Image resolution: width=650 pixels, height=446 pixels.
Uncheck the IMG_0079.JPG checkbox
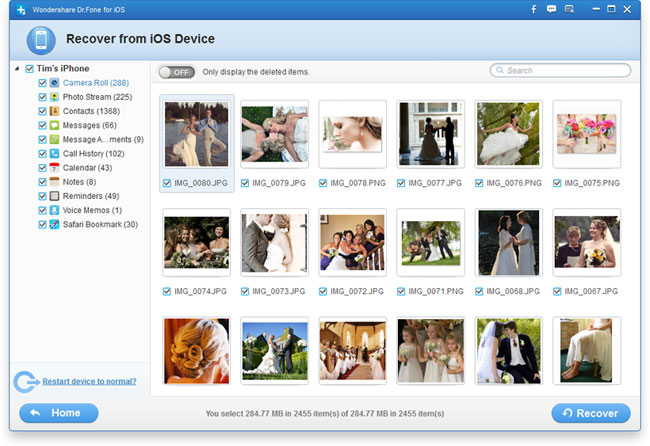245,183
